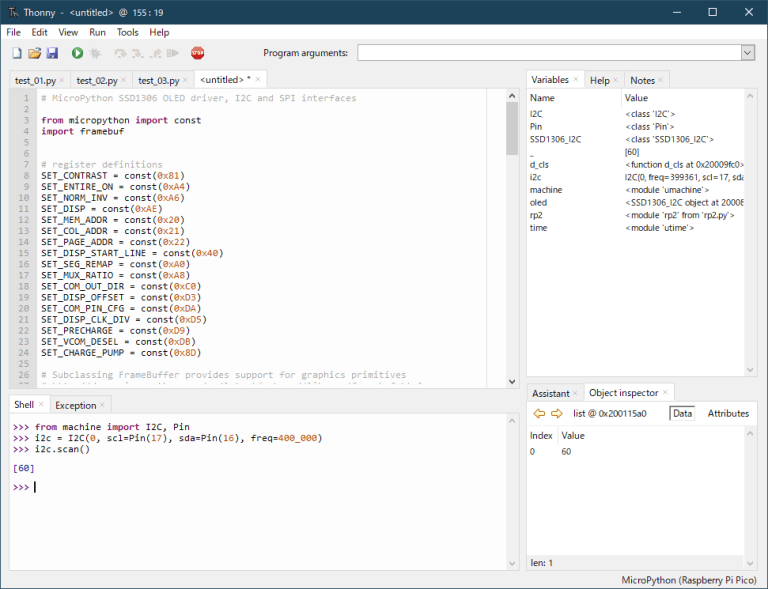This screenshot has height=589, width=768.
Task: Close the test_03.py tab
Action: (x=187, y=80)
